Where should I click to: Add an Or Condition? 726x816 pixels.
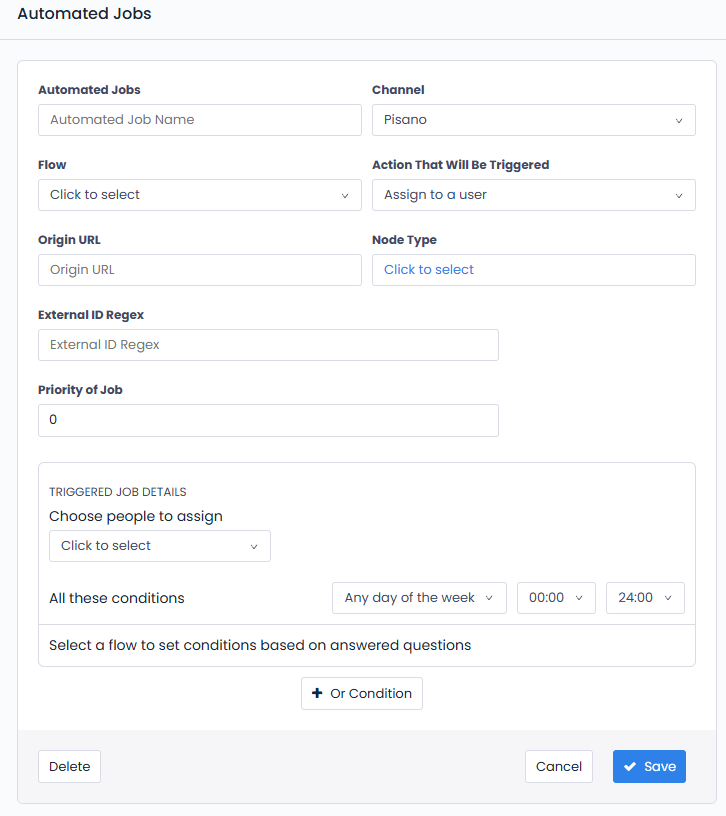click(x=362, y=694)
